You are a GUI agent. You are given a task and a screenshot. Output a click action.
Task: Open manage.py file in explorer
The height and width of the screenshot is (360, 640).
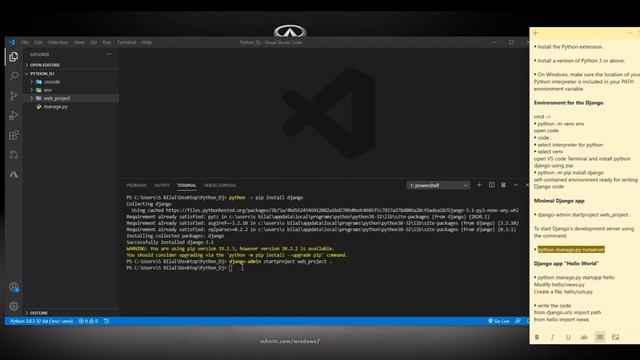tap(55, 107)
